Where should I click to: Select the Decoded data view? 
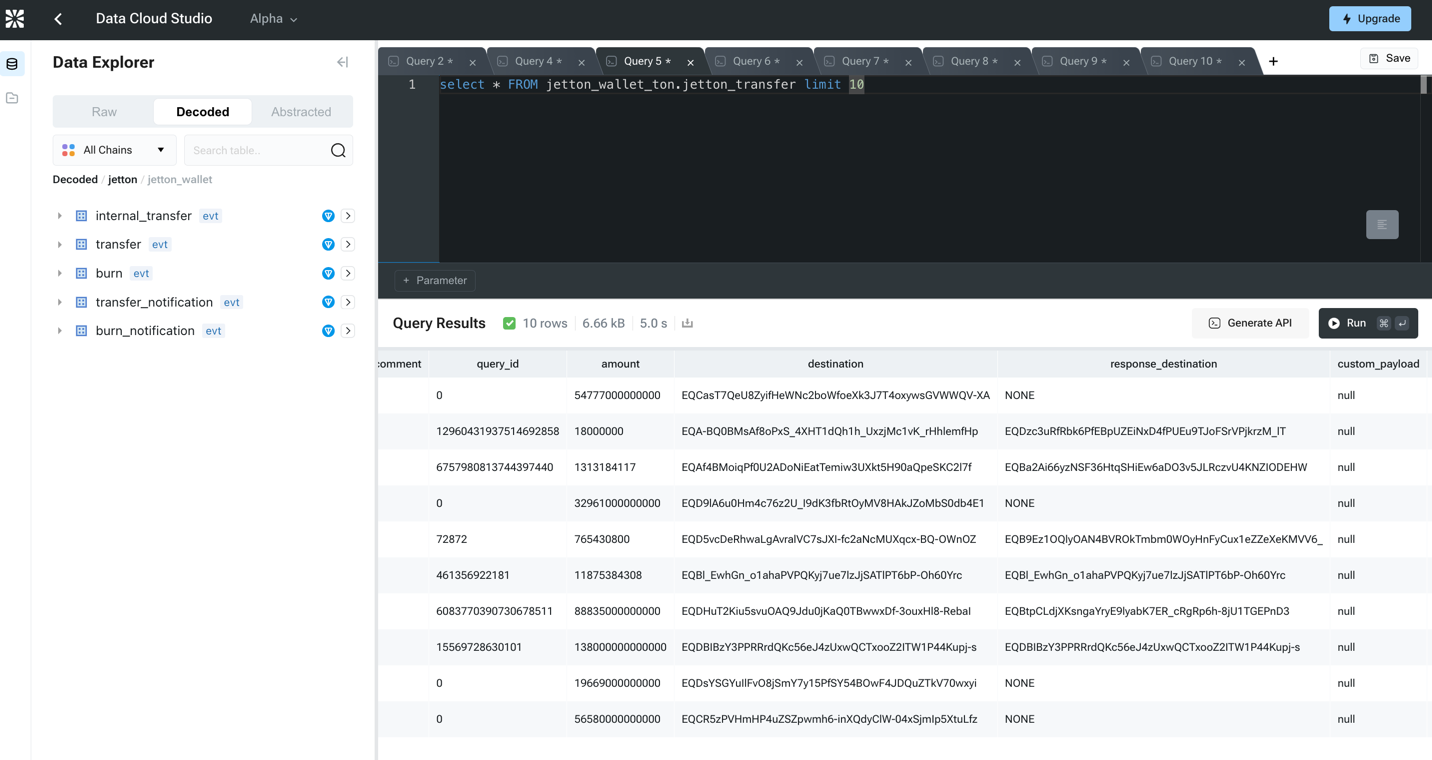coord(203,112)
